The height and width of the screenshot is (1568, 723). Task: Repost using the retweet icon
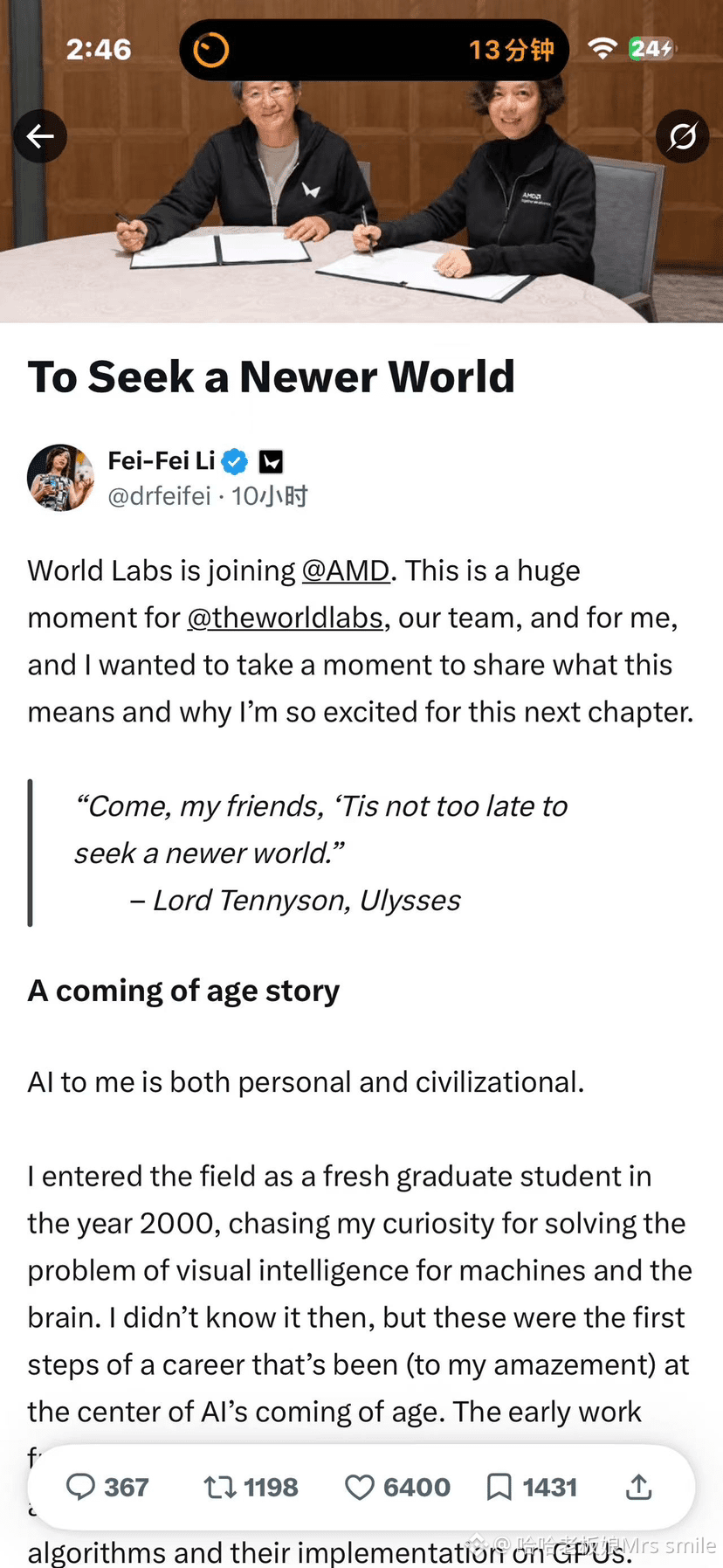(220, 1487)
